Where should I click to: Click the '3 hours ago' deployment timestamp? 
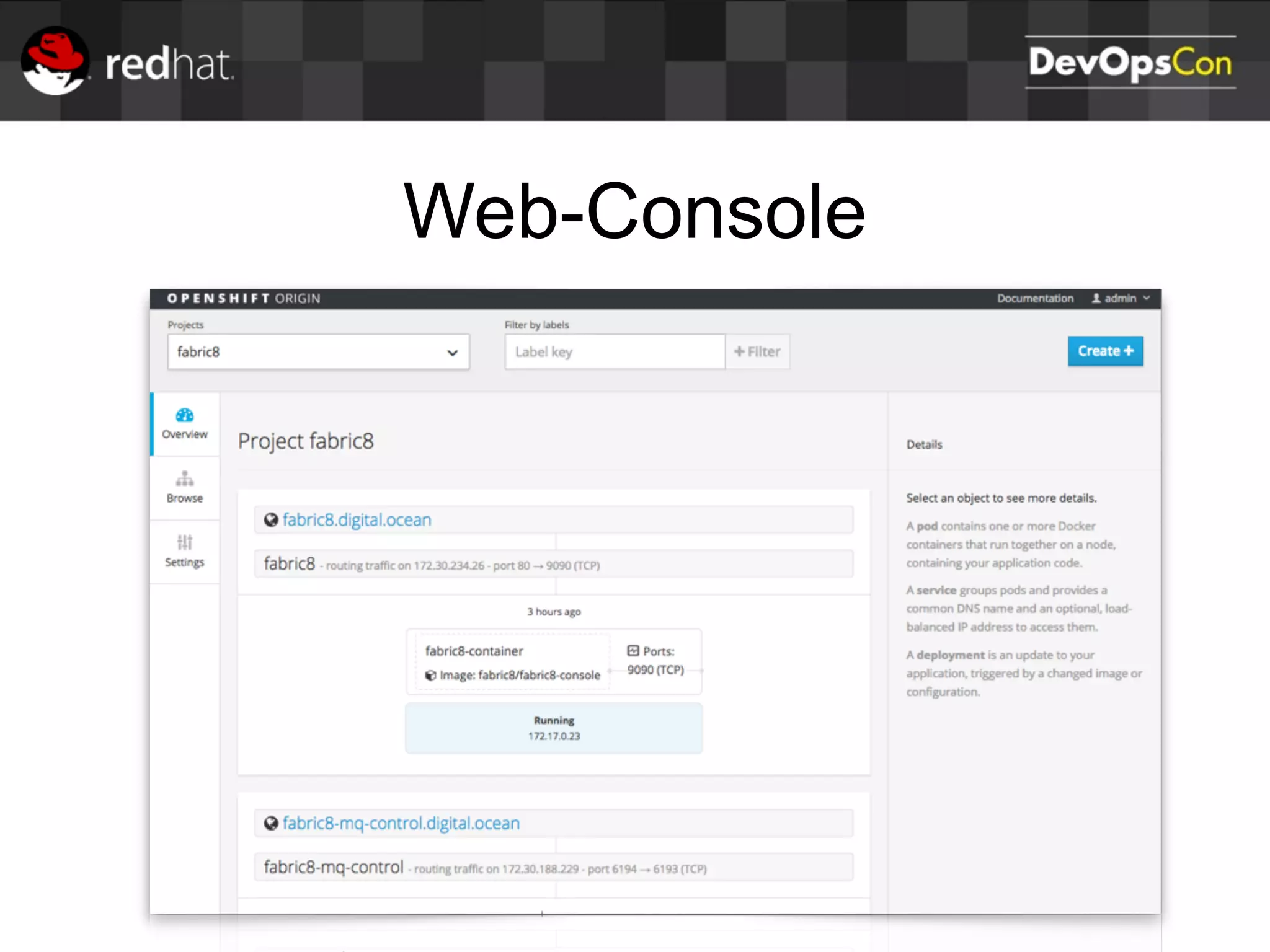pyautogui.click(x=554, y=612)
